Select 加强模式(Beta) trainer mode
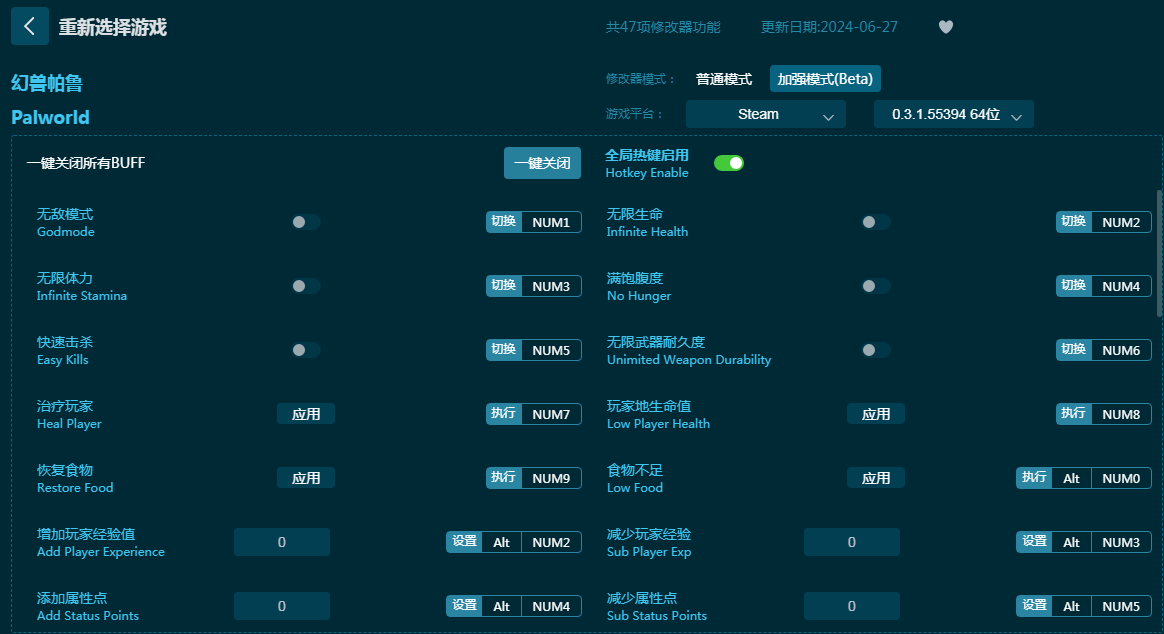This screenshot has width=1164, height=634. pyautogui.click(x=825, y=79)
